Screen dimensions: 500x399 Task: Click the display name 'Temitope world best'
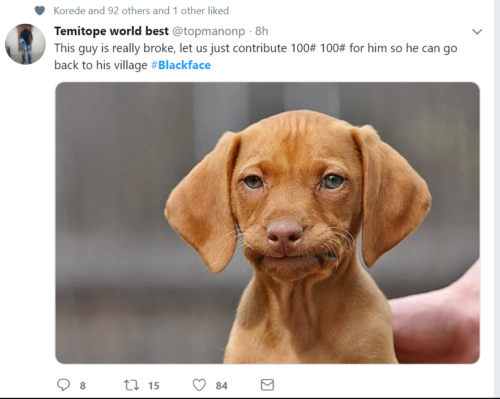111,31
